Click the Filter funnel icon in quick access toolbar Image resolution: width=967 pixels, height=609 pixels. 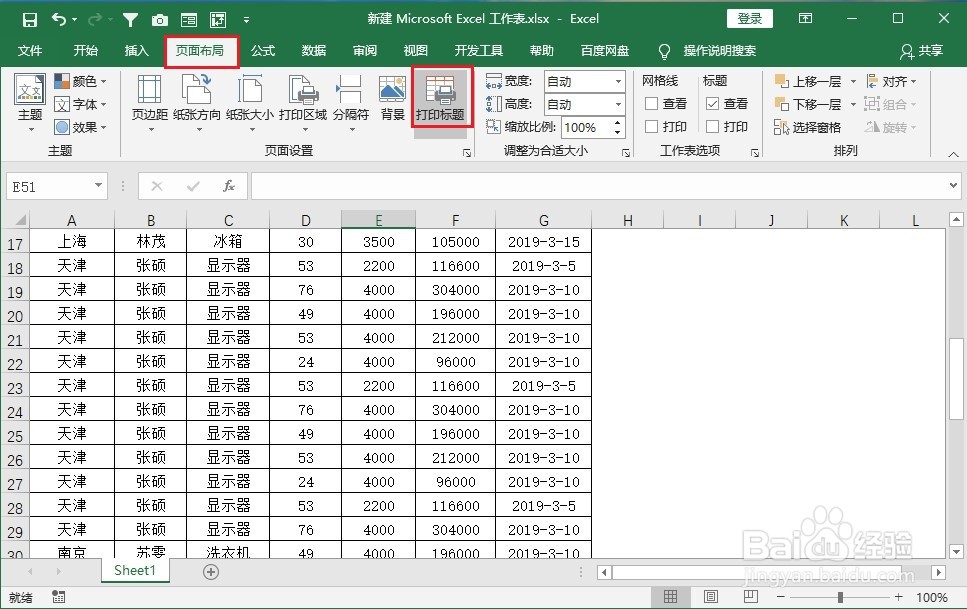[x=130, y=20]
